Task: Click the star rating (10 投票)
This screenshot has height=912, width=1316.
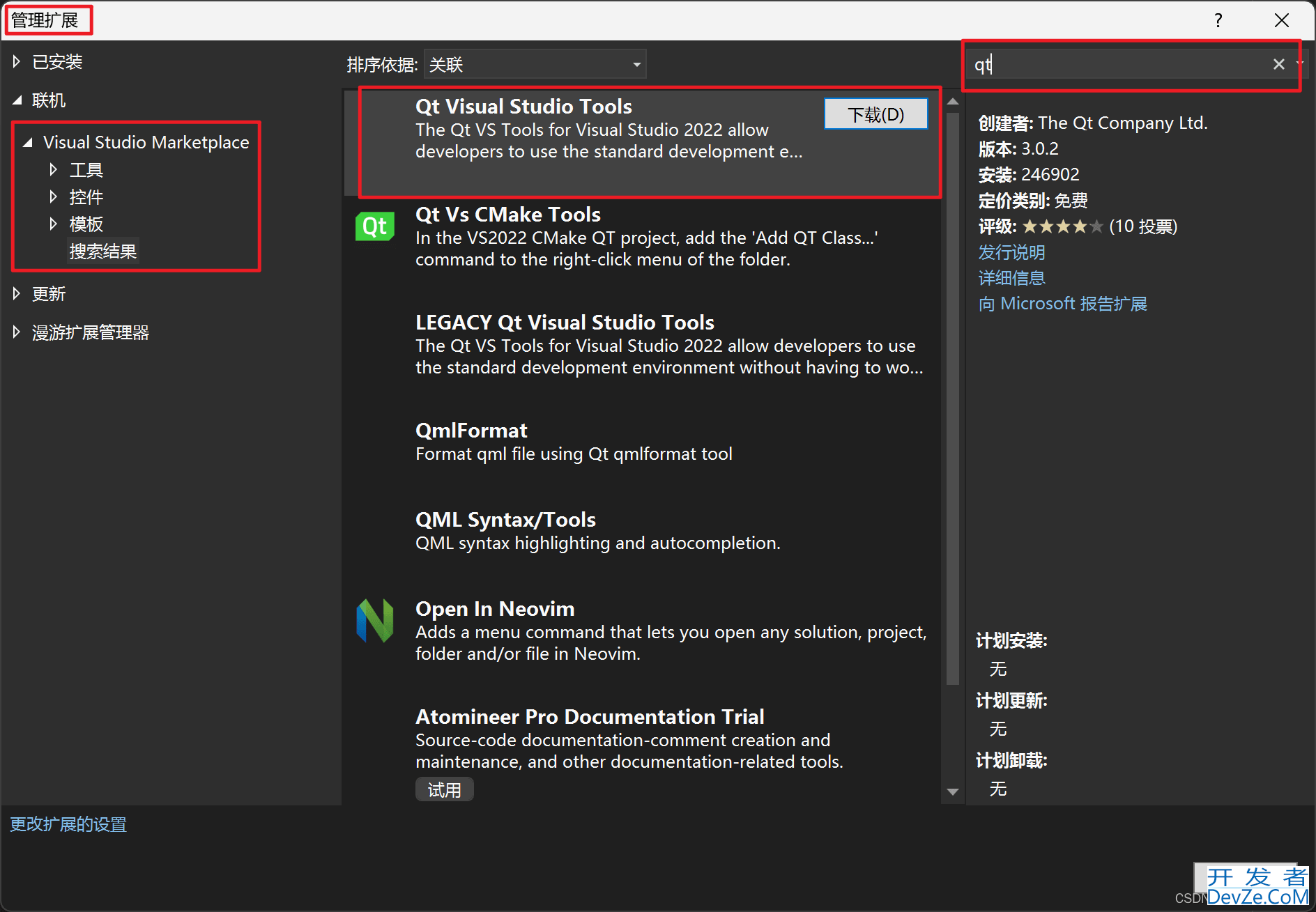Action: [x=1099, y=226]
